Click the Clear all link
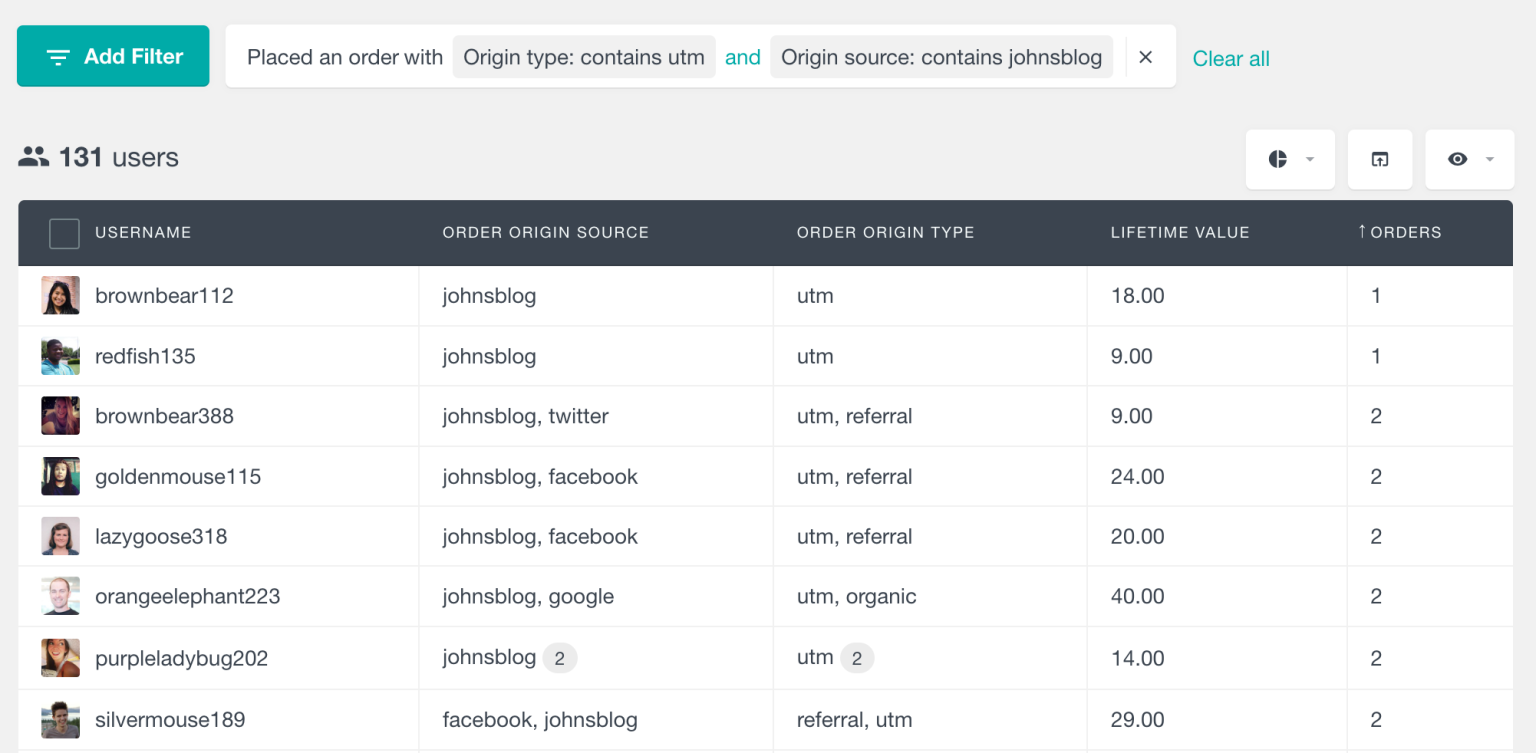 pyautogui.click(x=1230, y=58)
